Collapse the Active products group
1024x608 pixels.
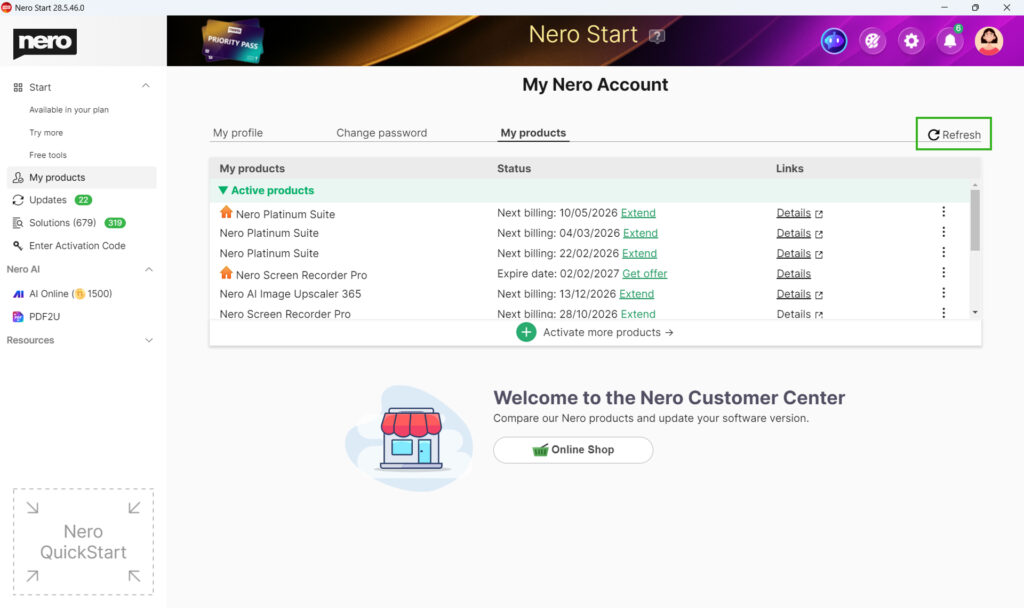coord(224,190)
